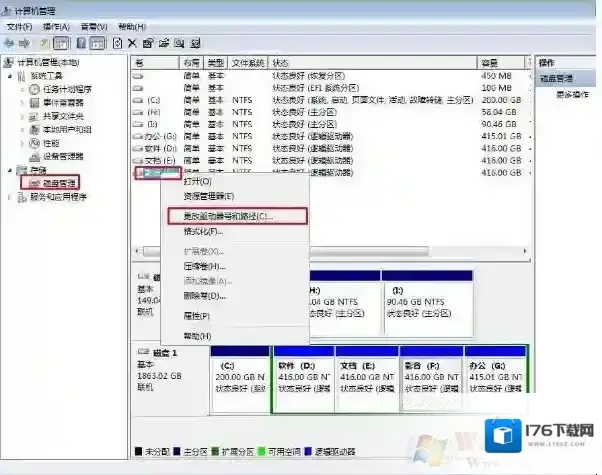Click the Refresh page toolbar icon
This screenshot has width=602, height=475.
[x=117, y=43]
